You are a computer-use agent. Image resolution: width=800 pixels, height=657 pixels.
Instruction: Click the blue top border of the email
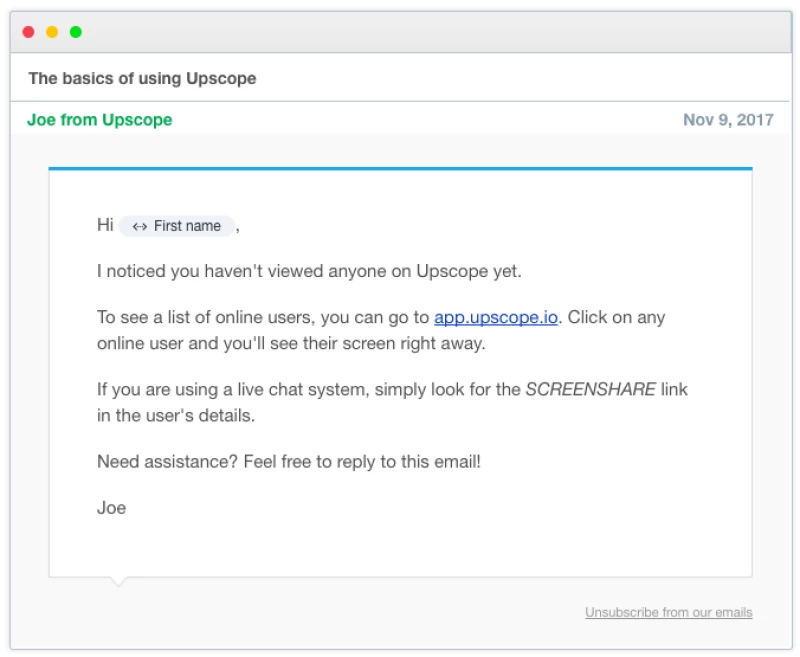(400, 169)
